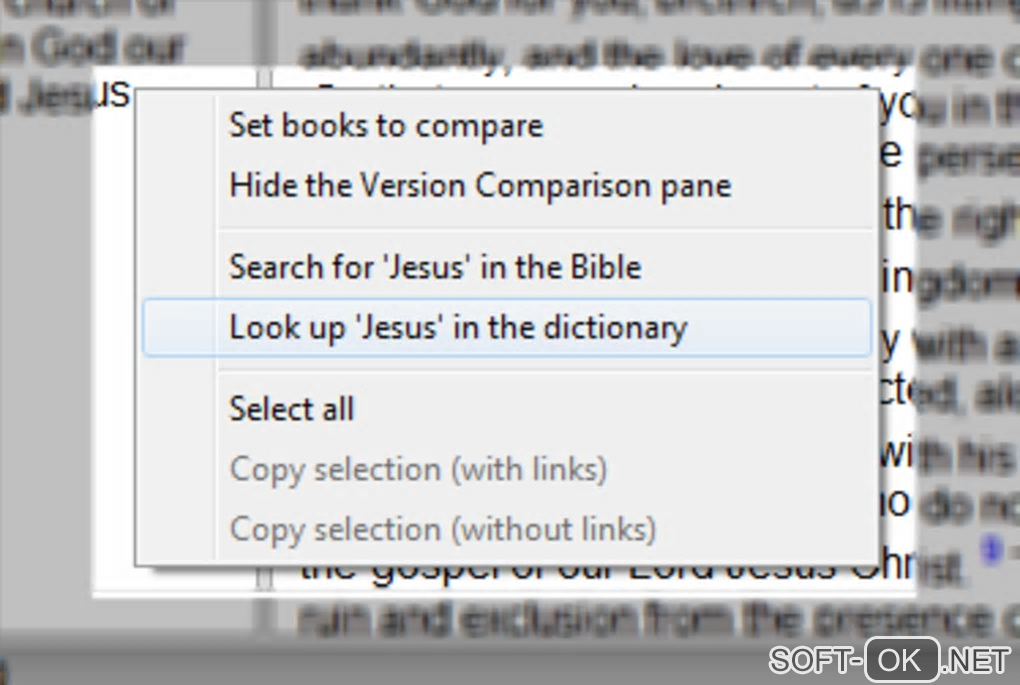
Task: Choose 'Select all' from context menu
Action: point(292,409)
